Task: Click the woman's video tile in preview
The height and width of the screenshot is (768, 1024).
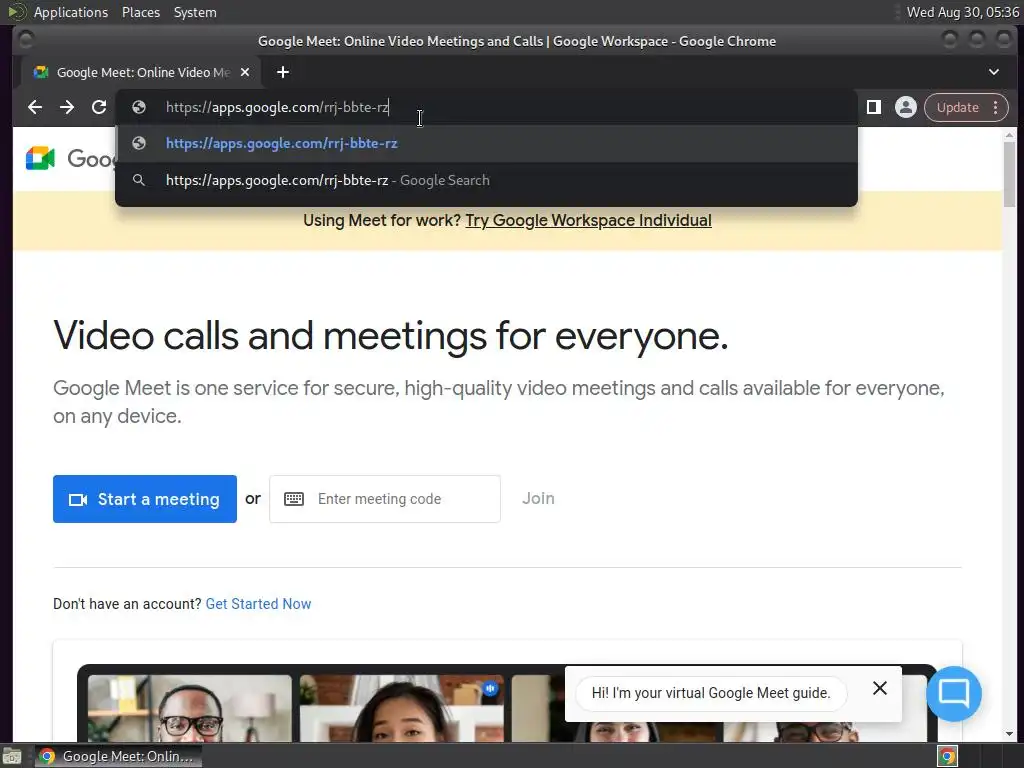Action: point(402,709)
